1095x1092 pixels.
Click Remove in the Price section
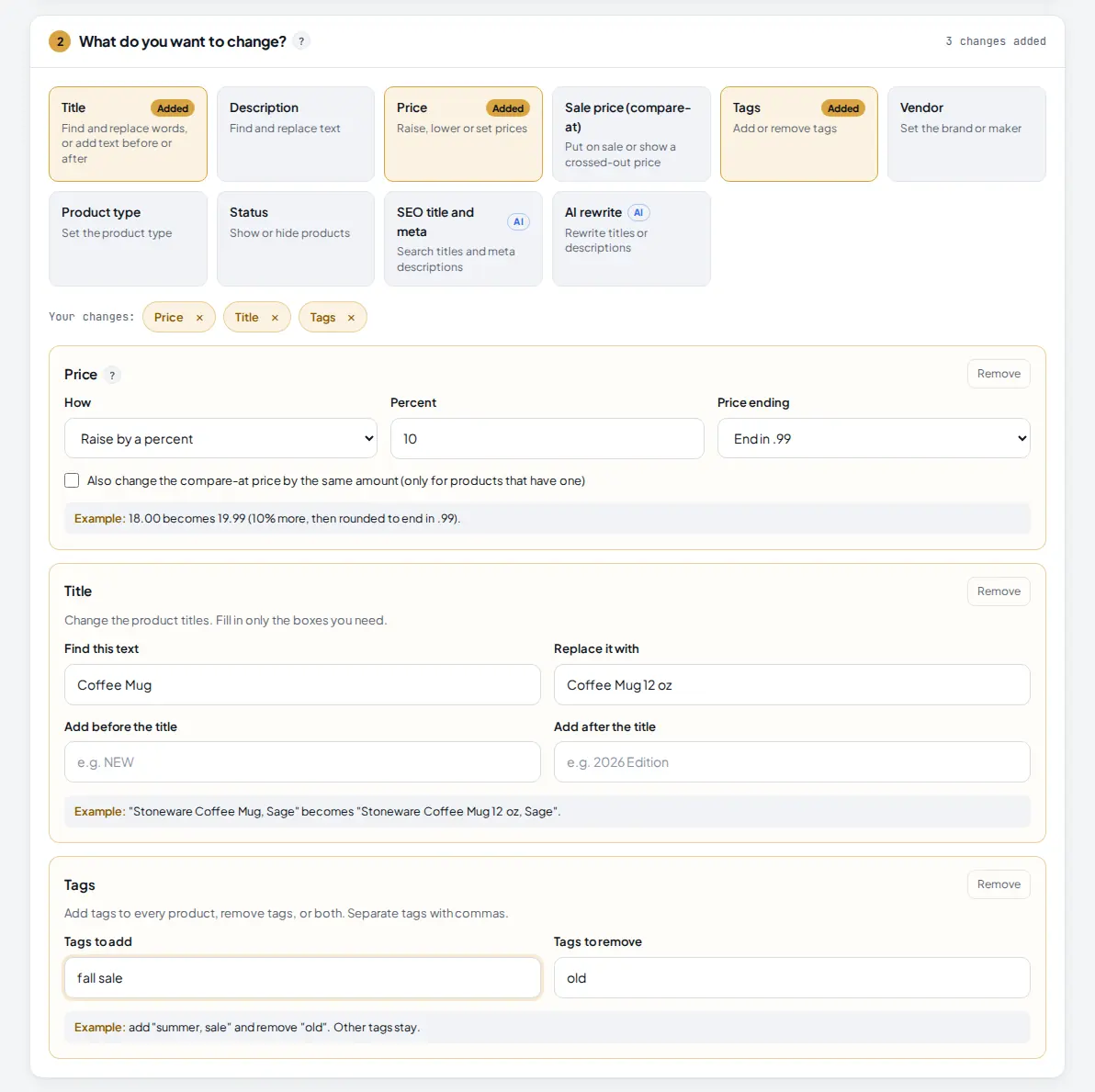999,374
